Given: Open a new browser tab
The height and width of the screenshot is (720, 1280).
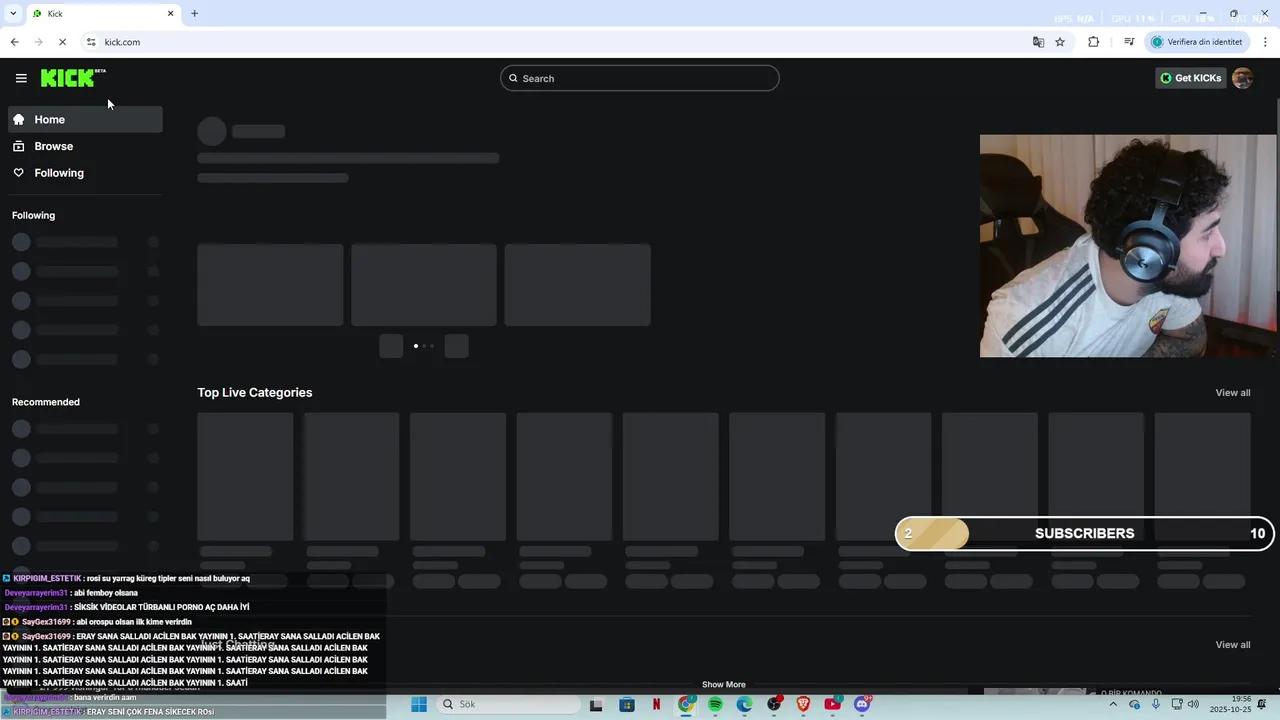Looking at the screenshot, I should pyautogui.click(x=194, y=14).
